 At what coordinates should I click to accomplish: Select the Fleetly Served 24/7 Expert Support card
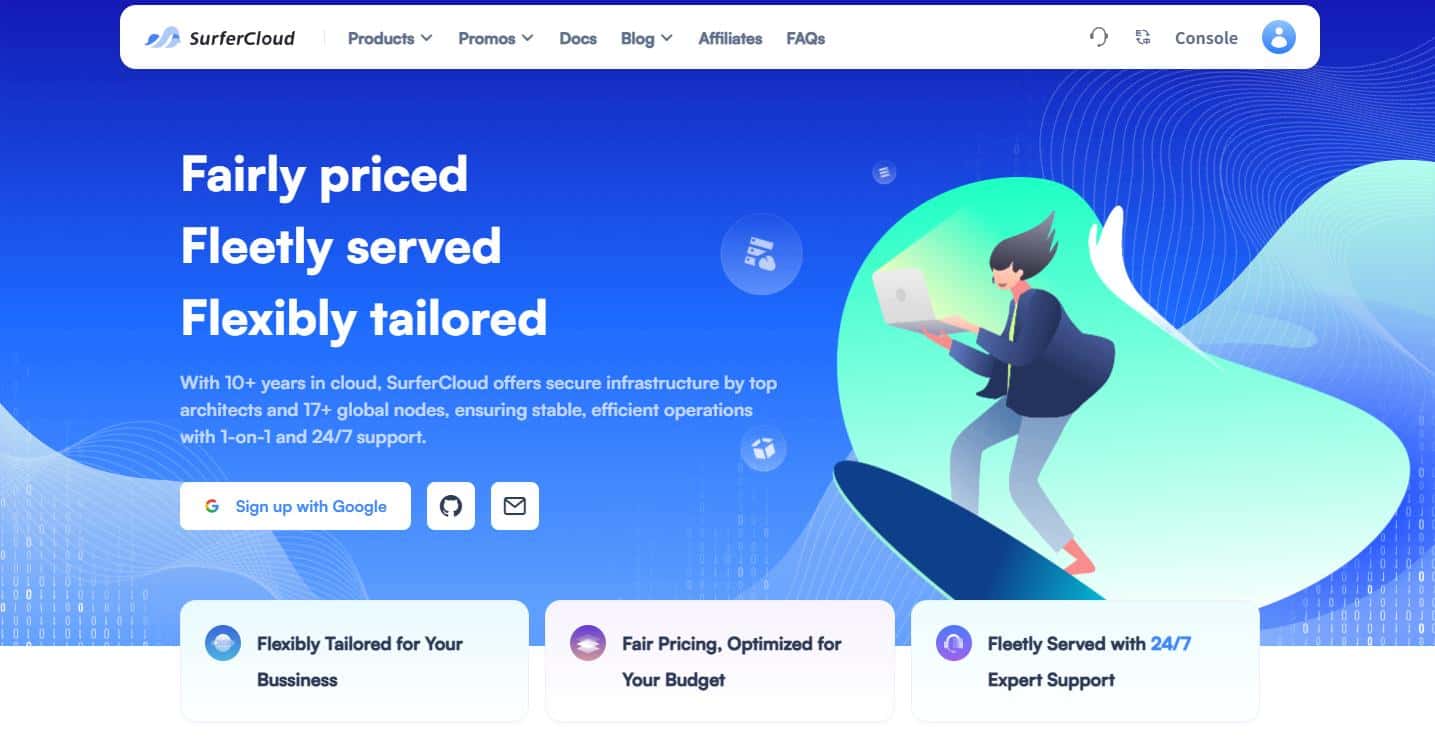point(1085,661)
